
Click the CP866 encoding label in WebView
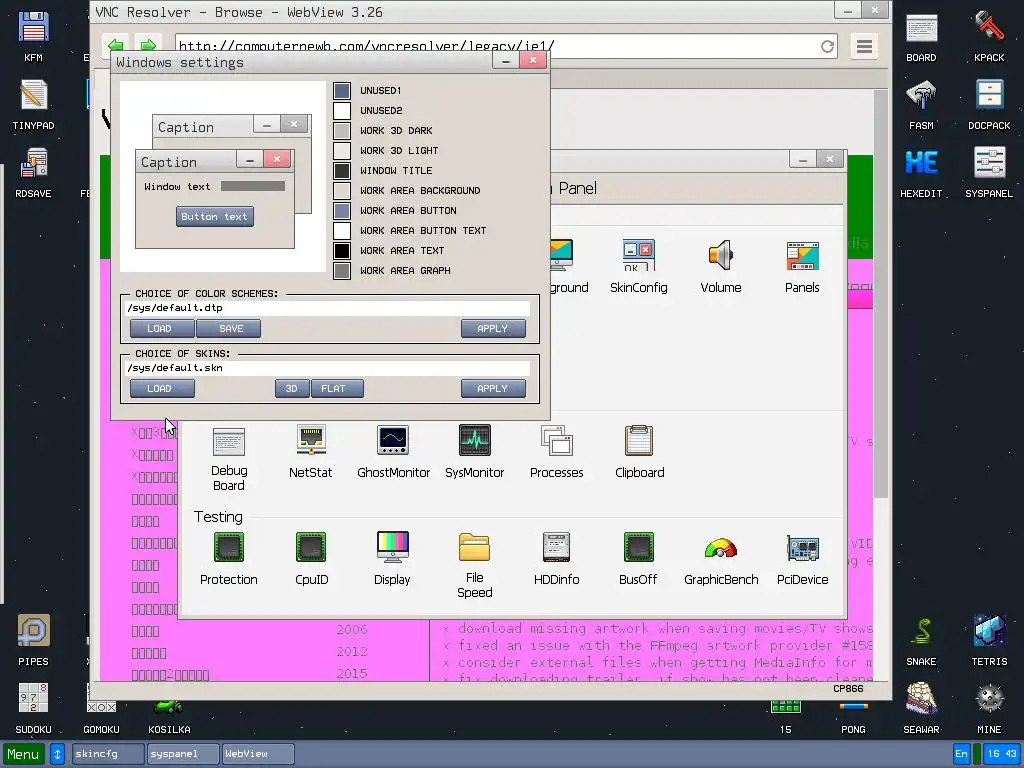(x=848, y=688)
